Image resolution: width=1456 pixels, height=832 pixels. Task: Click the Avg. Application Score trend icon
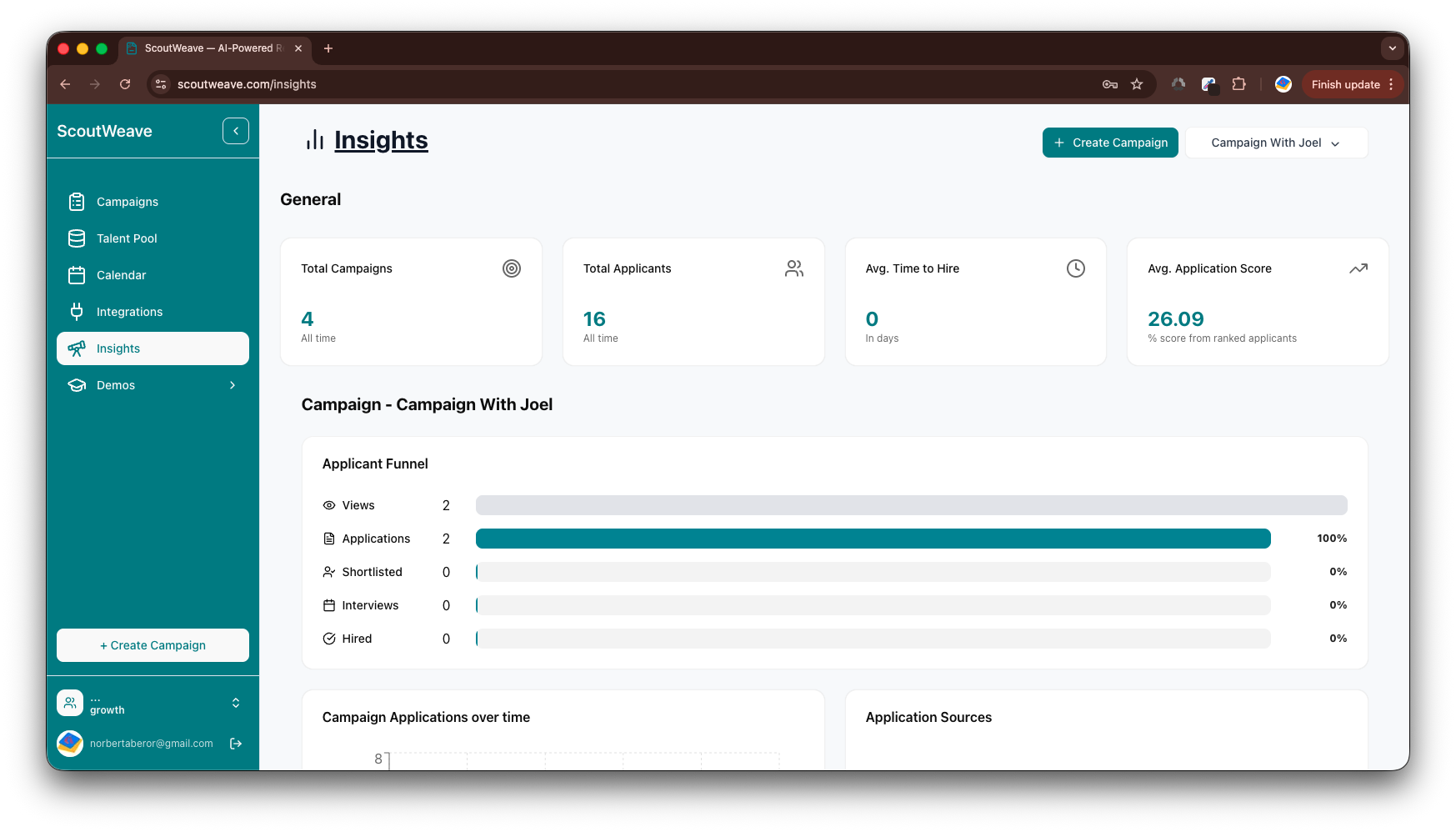coord(1358,268)
